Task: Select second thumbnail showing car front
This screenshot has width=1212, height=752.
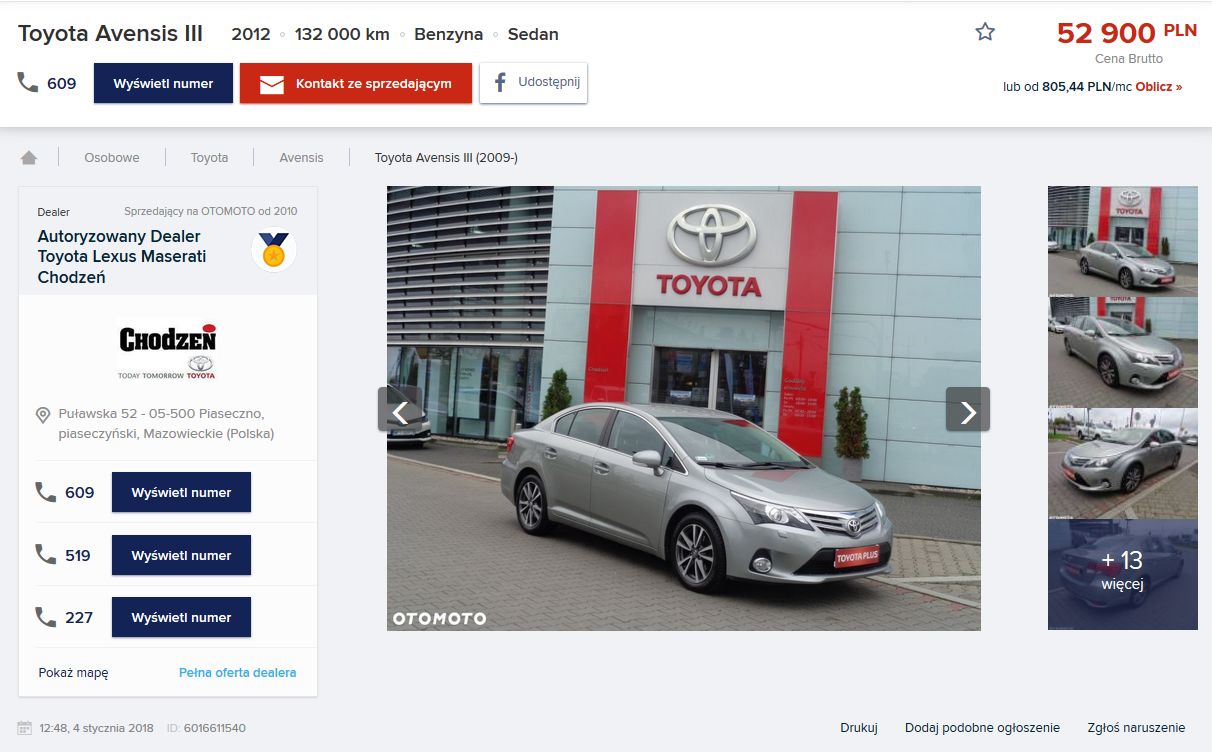Action: point(1122,352)
